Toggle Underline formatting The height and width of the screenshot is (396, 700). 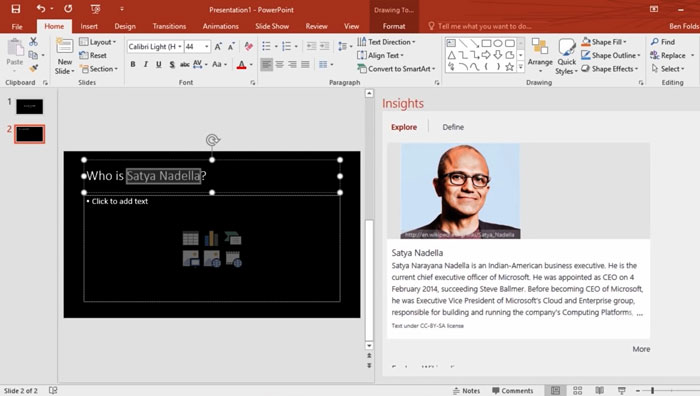(x=158, y=65)
